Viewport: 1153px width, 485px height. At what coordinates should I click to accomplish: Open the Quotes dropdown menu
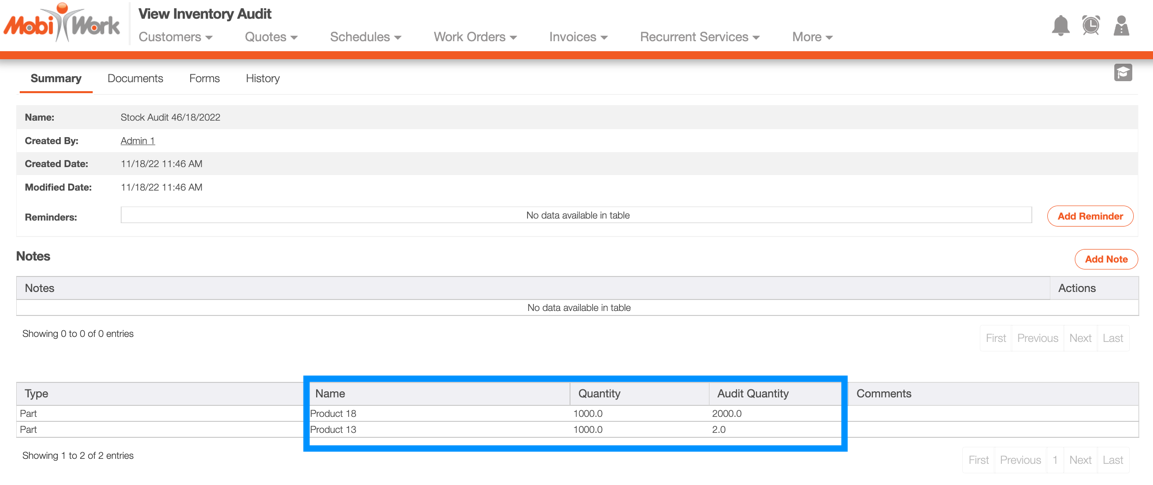(271, 37)
